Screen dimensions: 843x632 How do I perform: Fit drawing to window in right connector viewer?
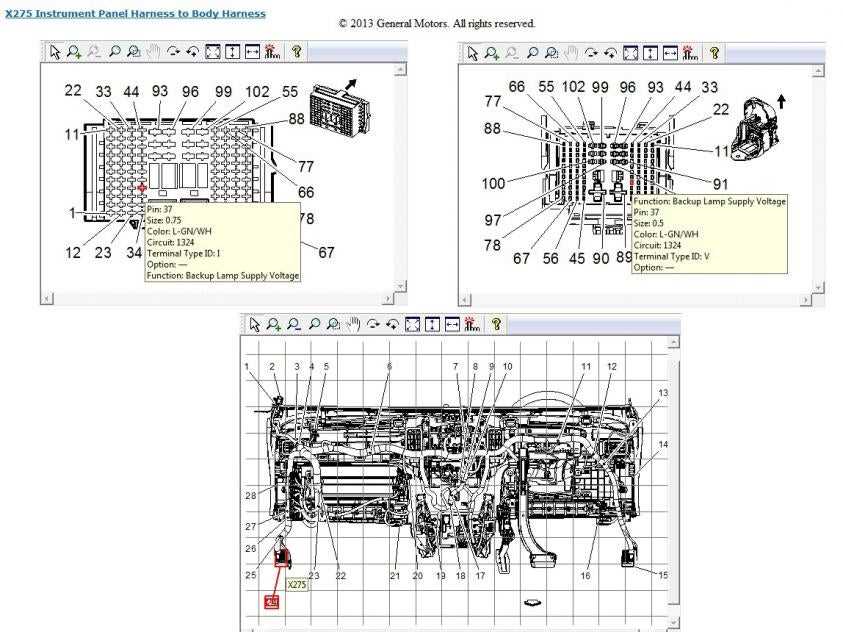point(631,53)
